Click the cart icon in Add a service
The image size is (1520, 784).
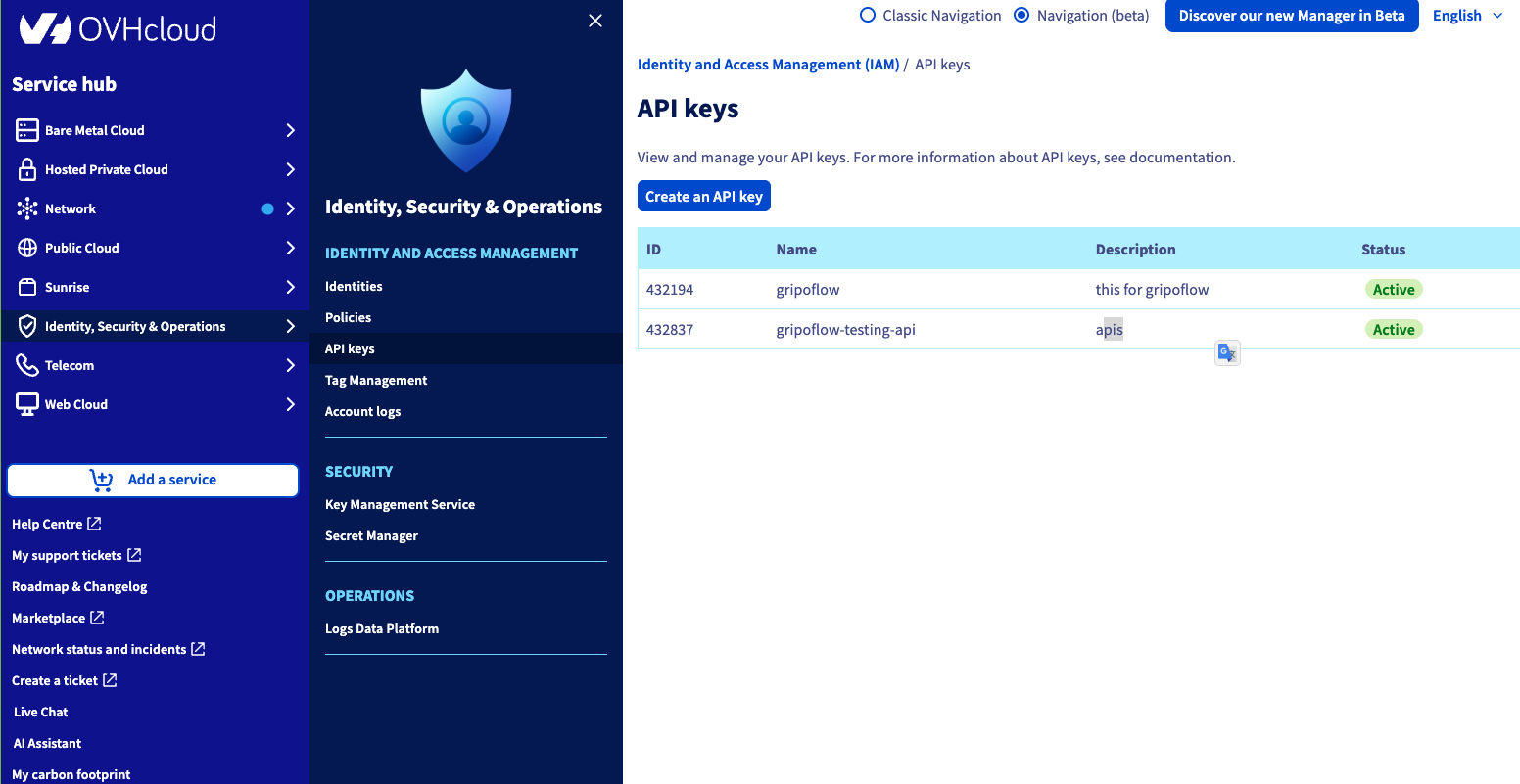tap(101, 480)
